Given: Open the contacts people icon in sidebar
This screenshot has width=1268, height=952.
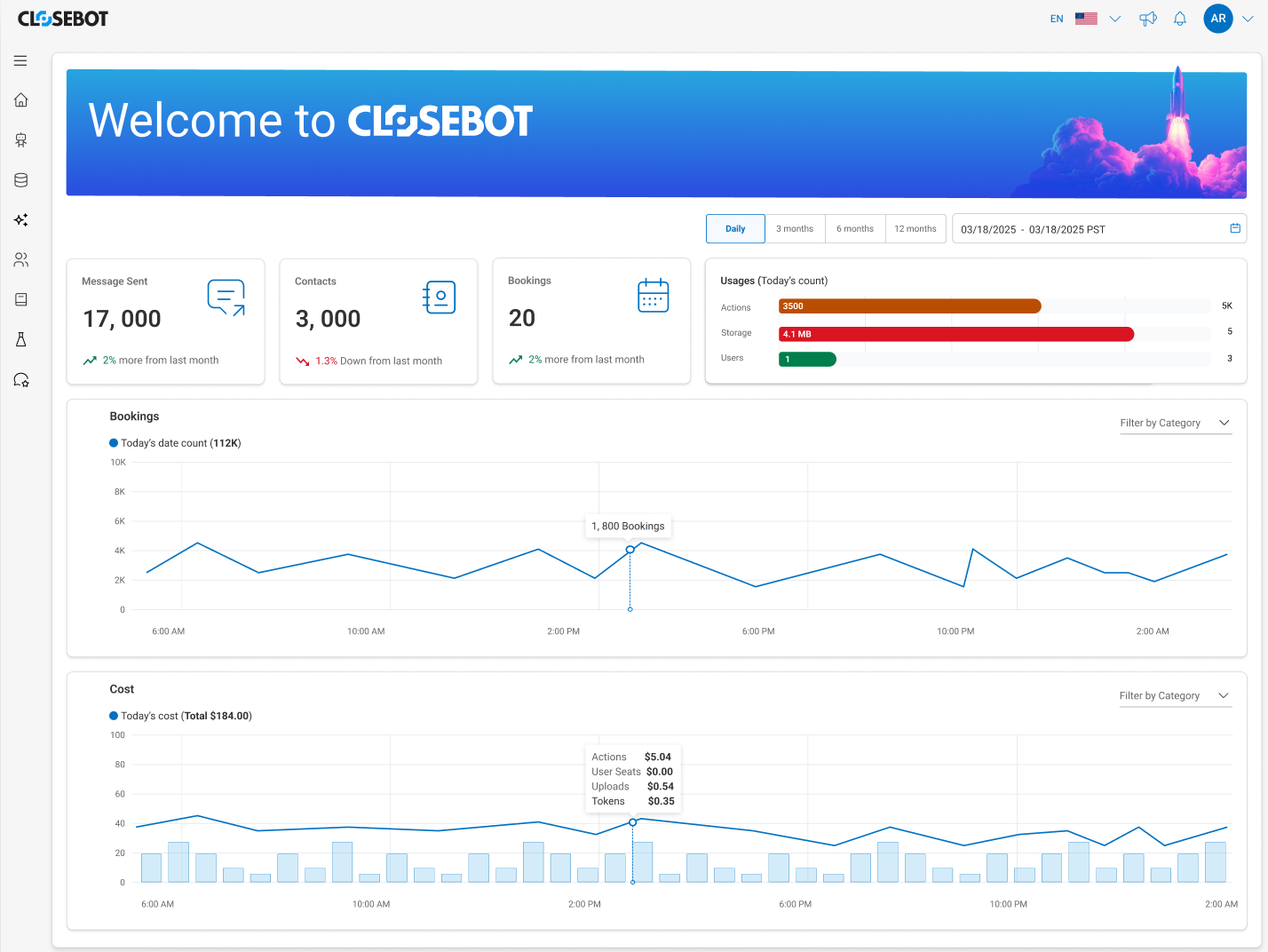Looking at the screenshot, I should (x=21, y=260).
